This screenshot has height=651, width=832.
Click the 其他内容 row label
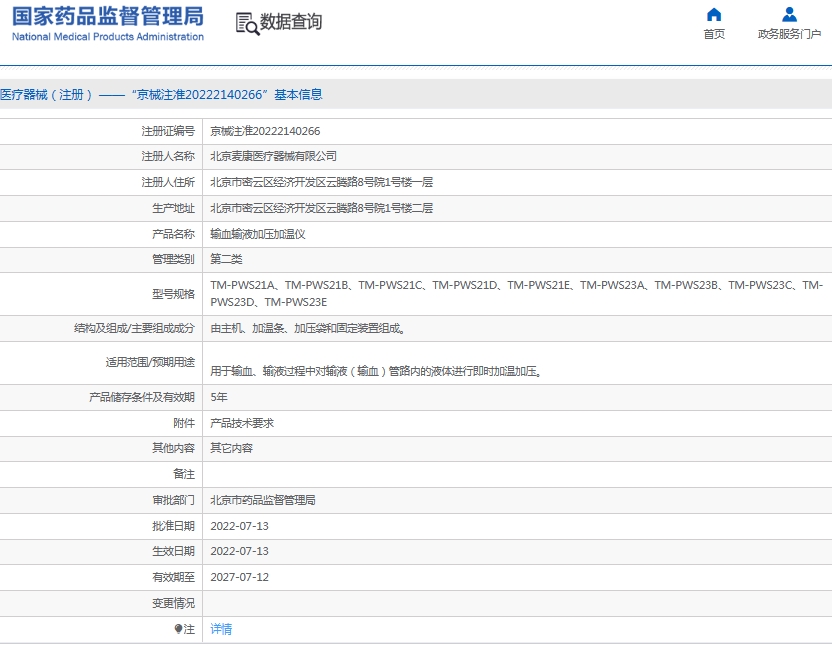174,448
